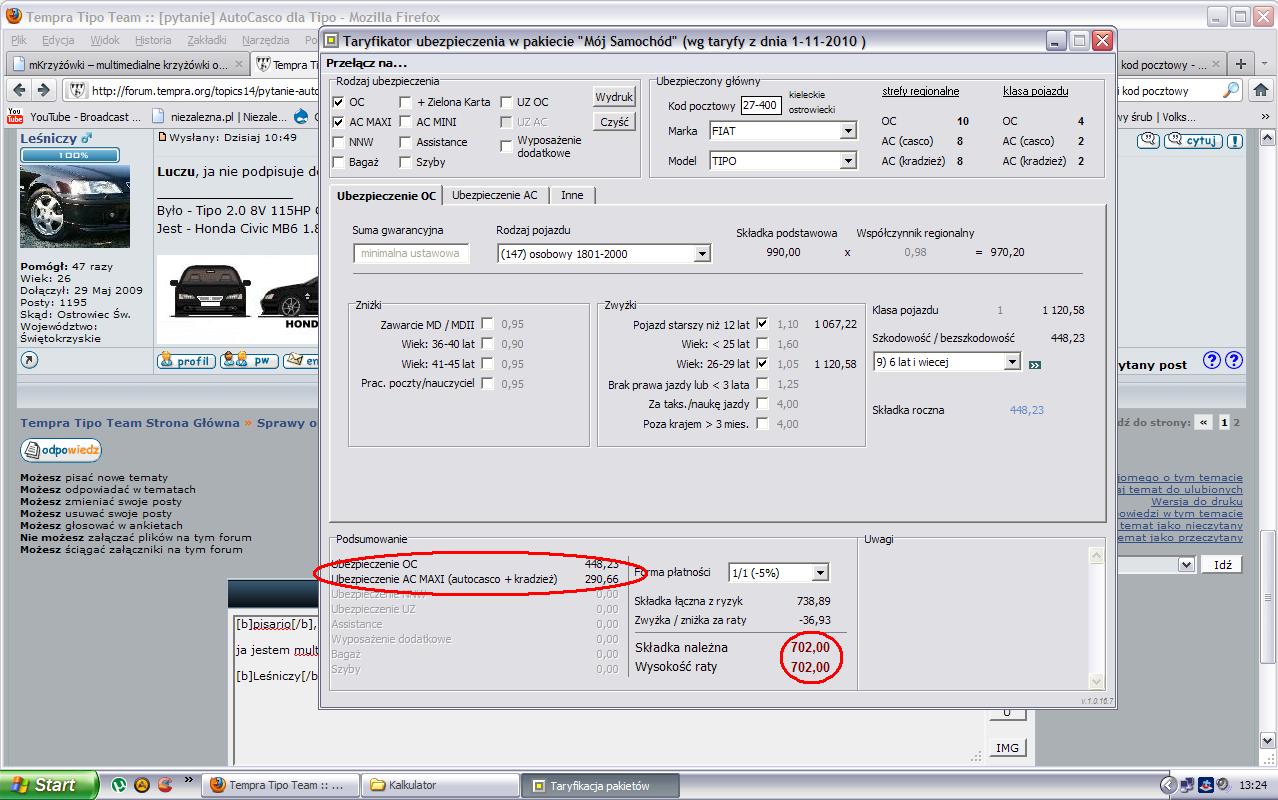Image resolution: width=1278 pixels, height=800 pixels.
Task: Click the green arrows button beside szkodowość
Action: pos(1034,365)
